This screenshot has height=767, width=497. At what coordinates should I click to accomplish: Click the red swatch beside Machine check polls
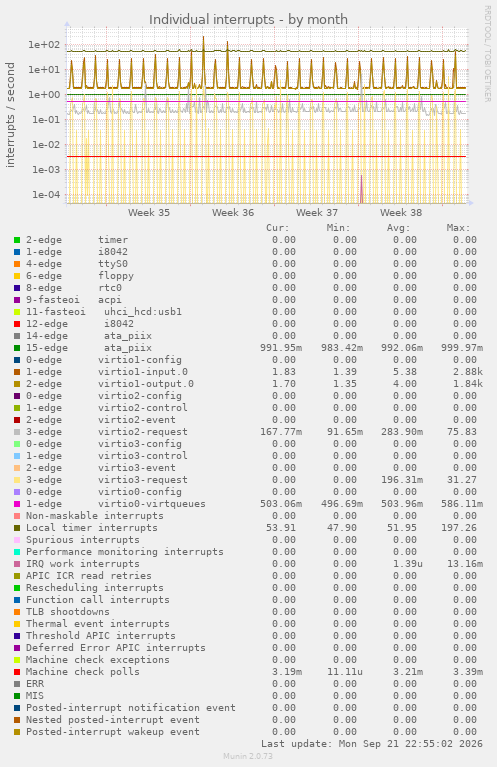pyautogui.click(x=17, y=672)
